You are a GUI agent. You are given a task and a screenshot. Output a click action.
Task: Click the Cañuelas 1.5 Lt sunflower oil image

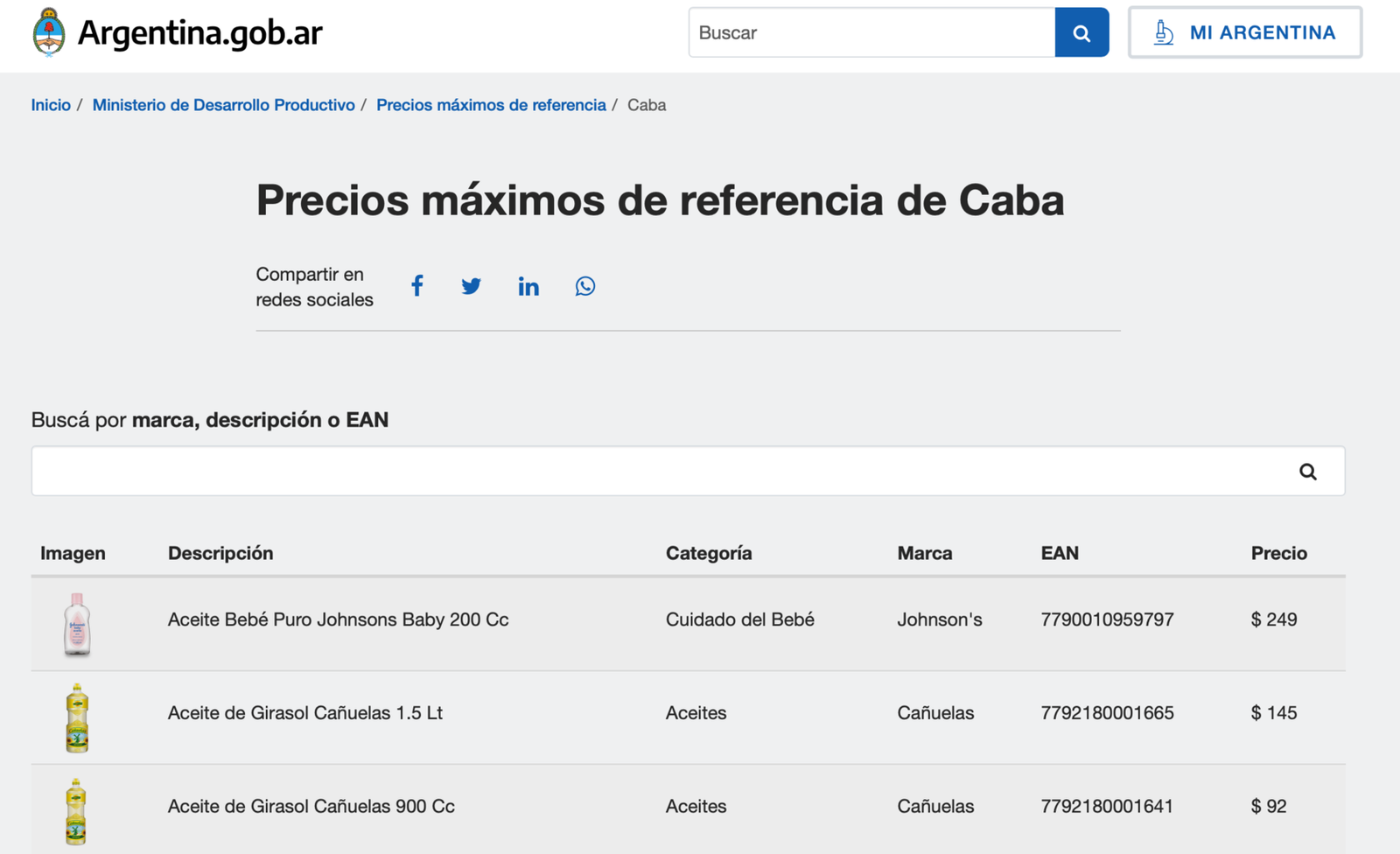(77, 717)
